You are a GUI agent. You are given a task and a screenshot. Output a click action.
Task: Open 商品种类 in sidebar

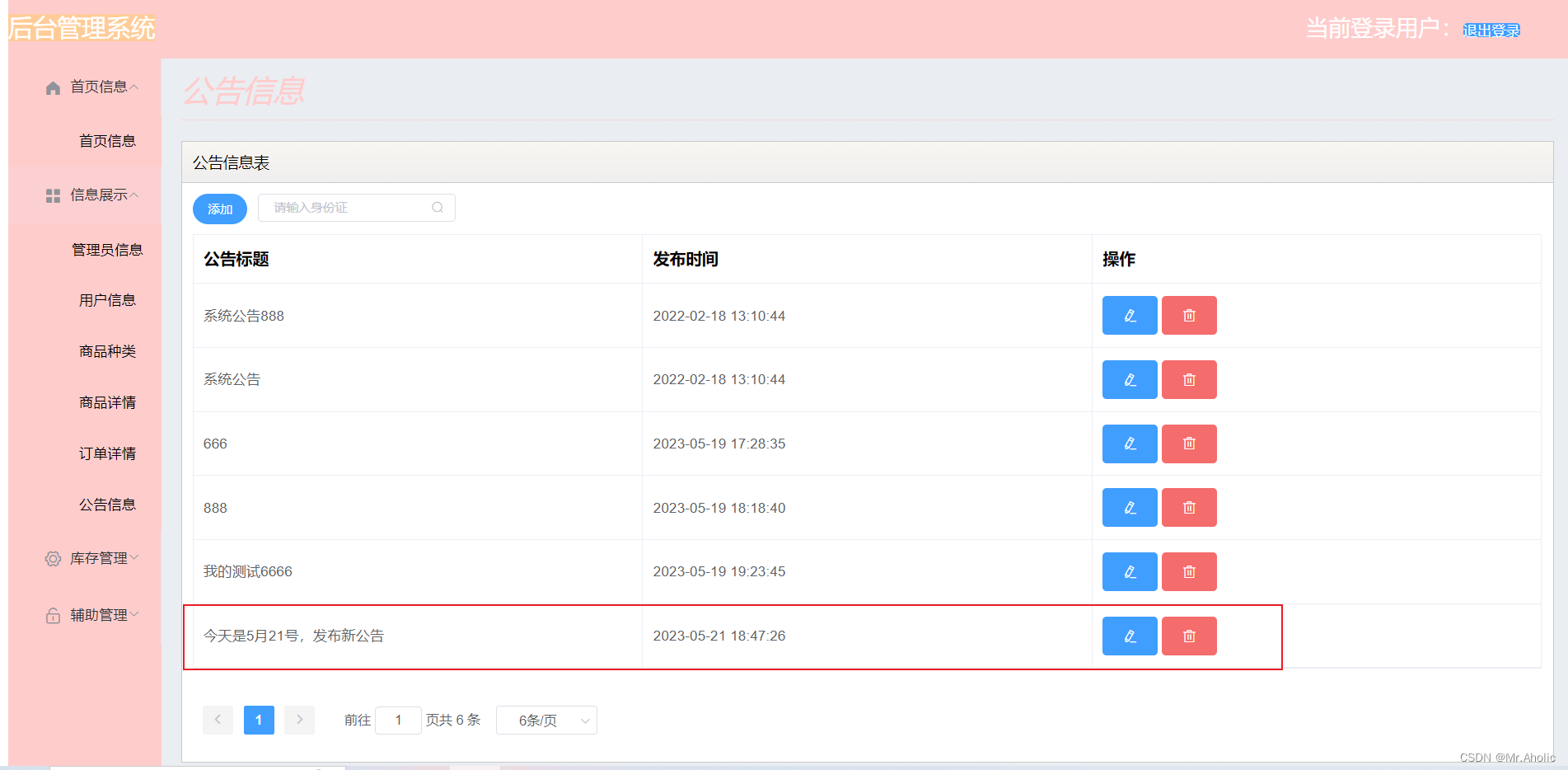pyautogui.click(x=107, y=351)
